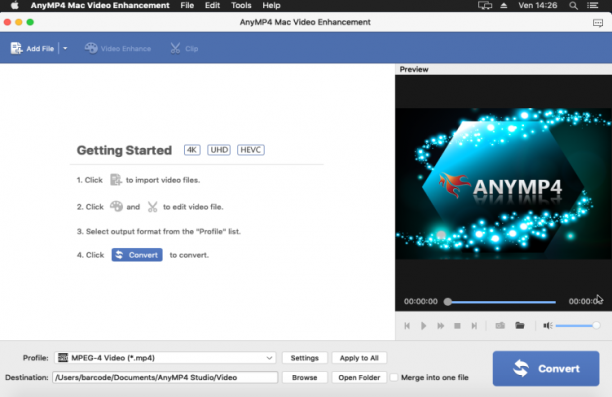Click the eject icon in menu bar

click(x=504, y=5)
